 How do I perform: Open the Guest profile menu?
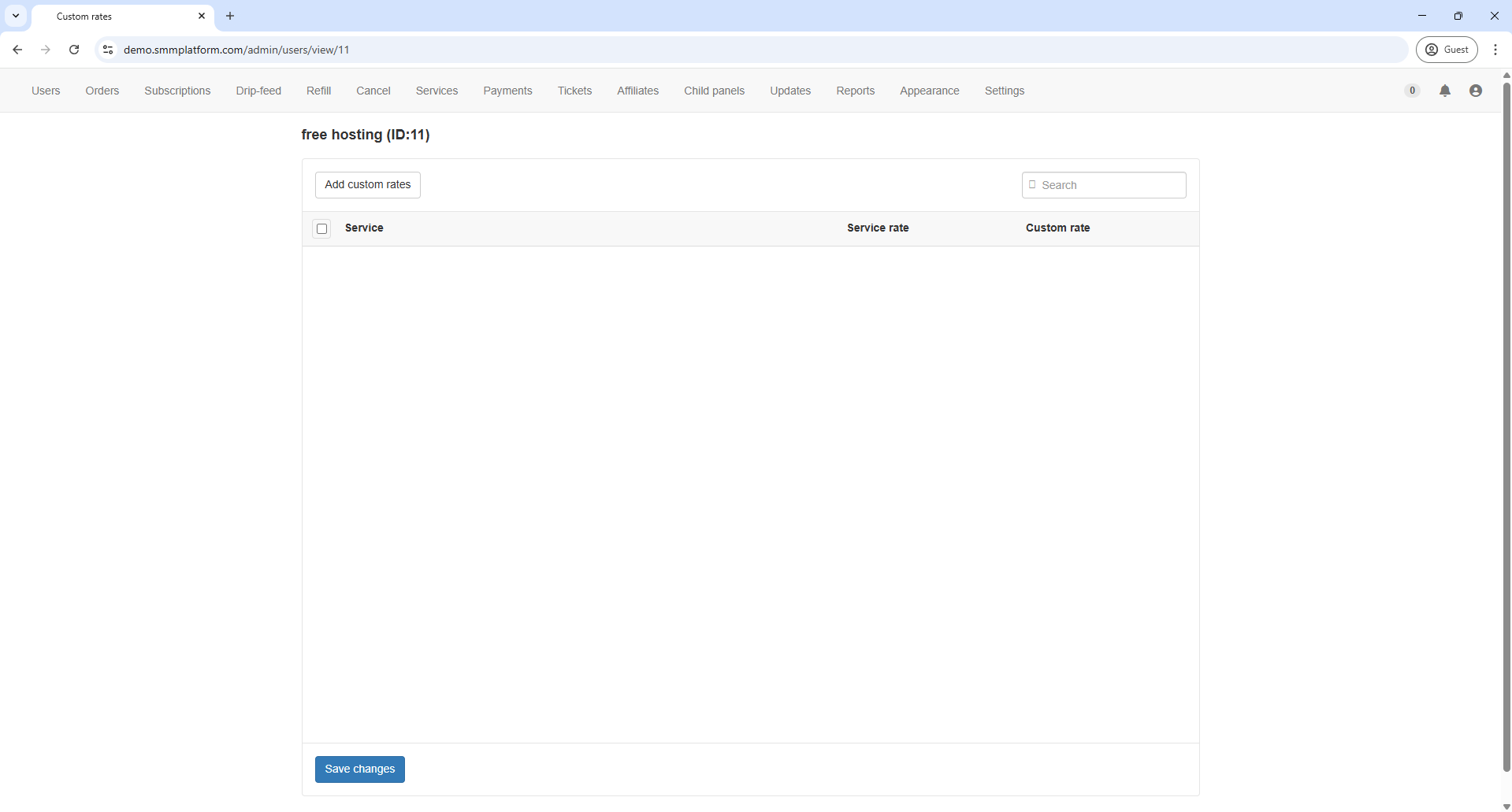coord(1447,50)
